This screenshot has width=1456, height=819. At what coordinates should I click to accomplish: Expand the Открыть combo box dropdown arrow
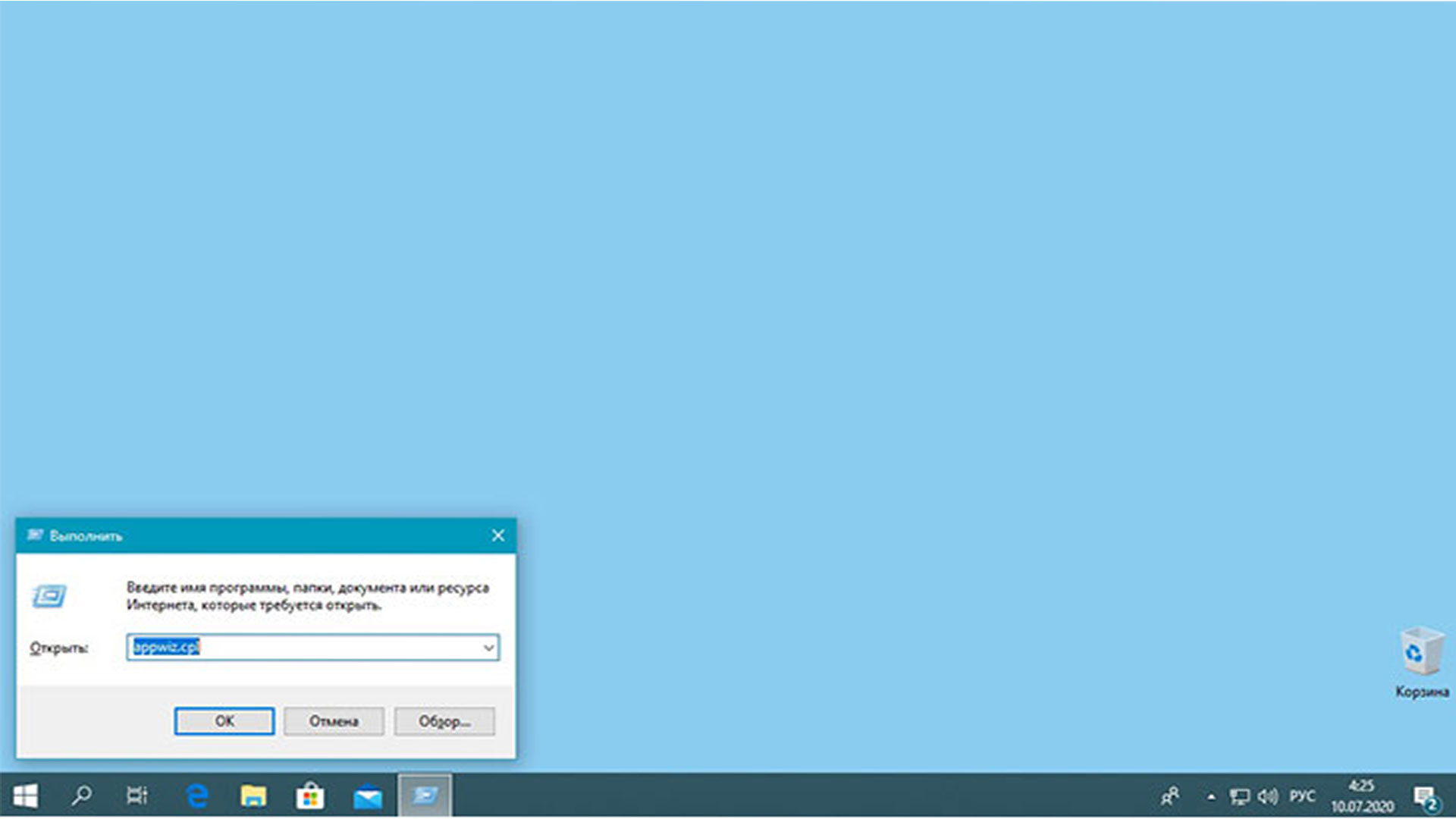click(489, 648)
